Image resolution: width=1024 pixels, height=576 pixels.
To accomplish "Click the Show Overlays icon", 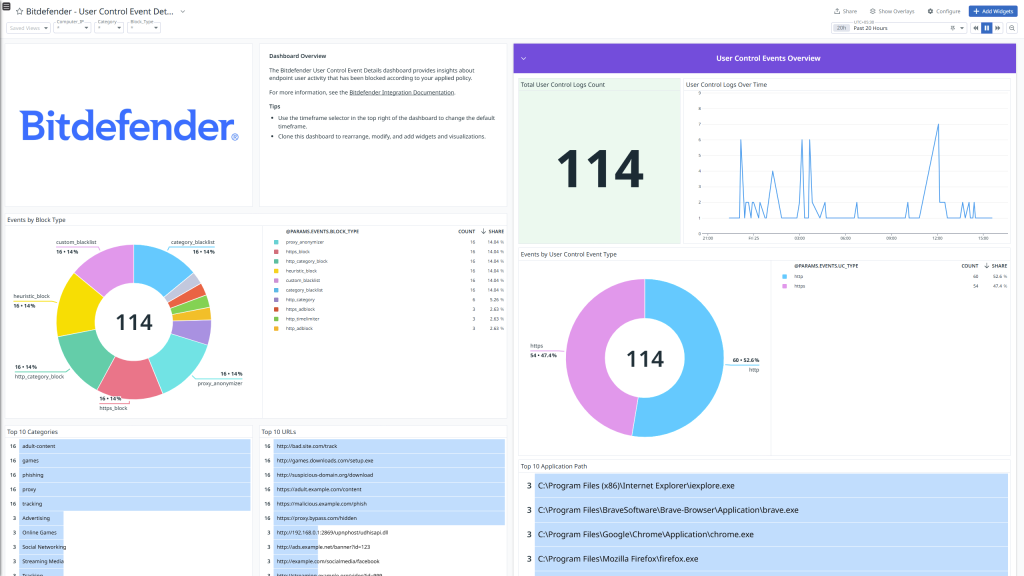I will pos(872,11).
